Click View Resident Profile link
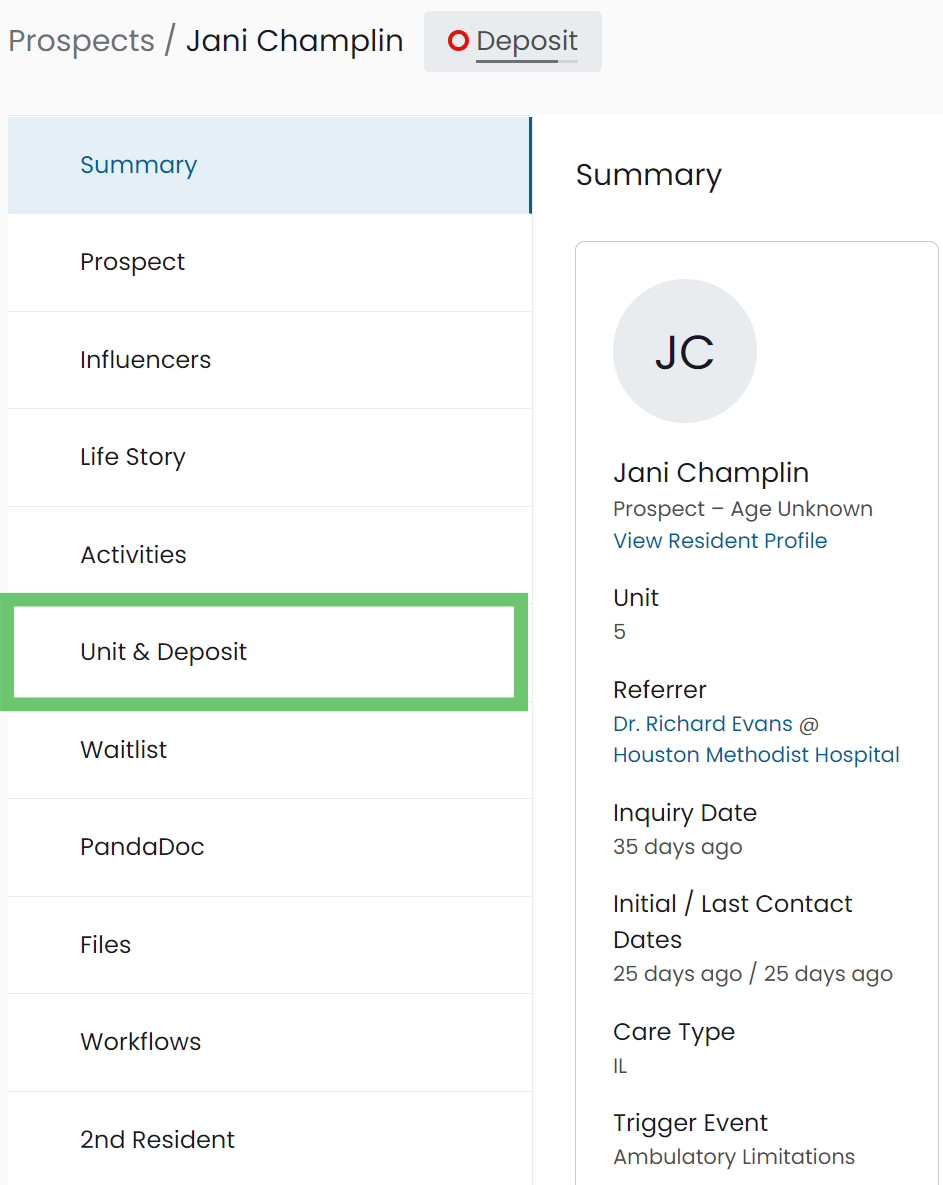 coord(720,541)
